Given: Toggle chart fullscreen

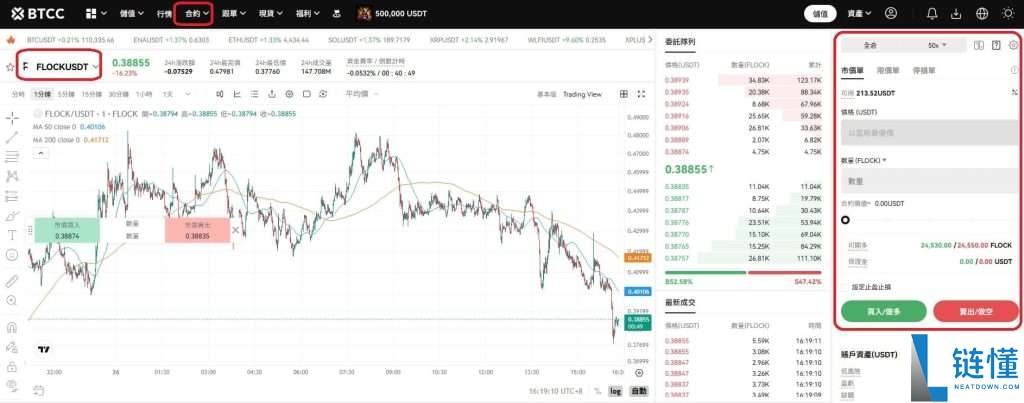Looking at the screenshot, I should [x=641, y=94].
